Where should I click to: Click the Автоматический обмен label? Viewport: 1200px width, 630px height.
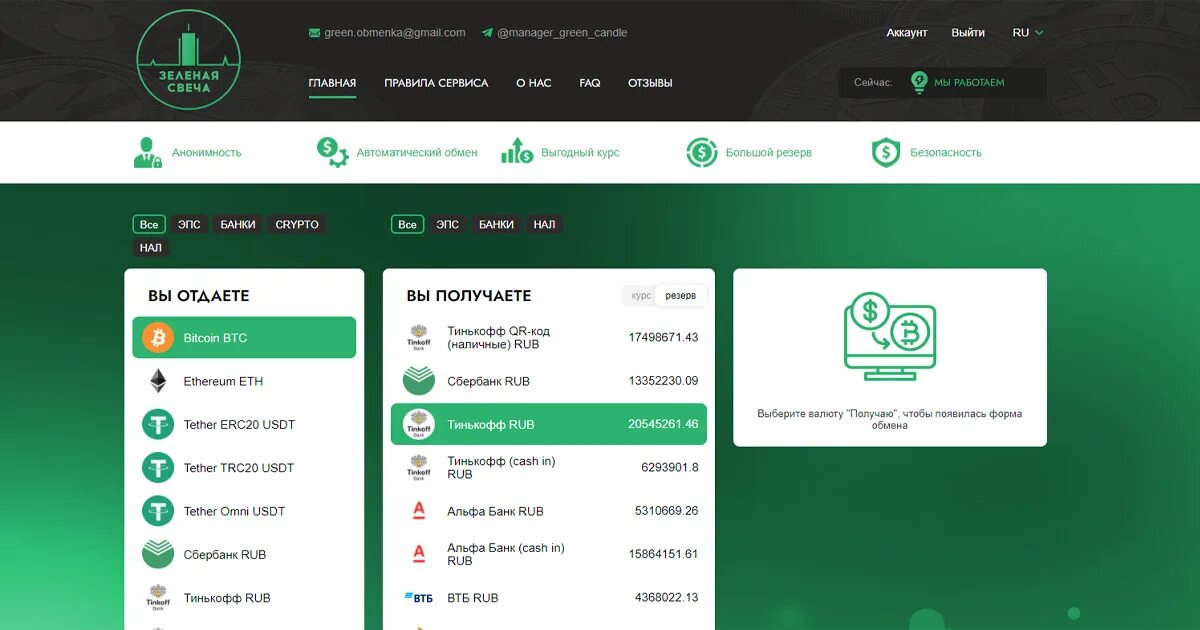(417, 153)
